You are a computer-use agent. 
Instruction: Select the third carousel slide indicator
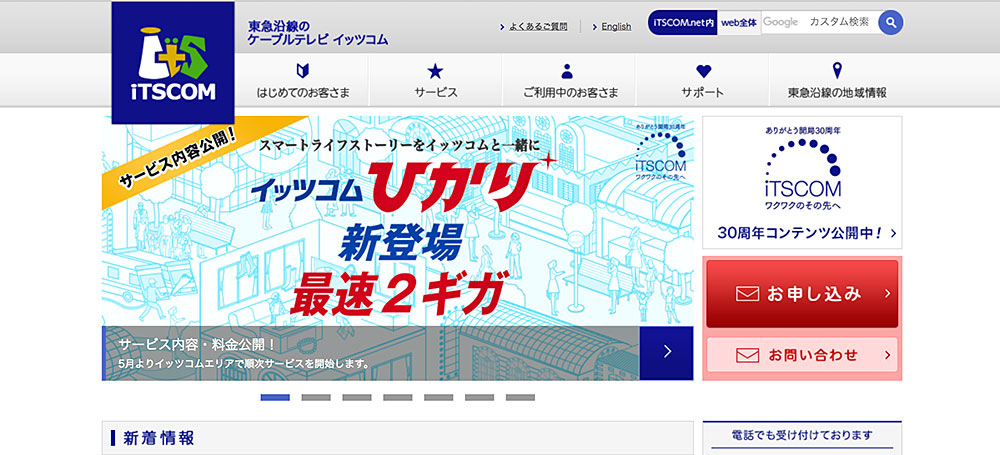click(357, 398)
